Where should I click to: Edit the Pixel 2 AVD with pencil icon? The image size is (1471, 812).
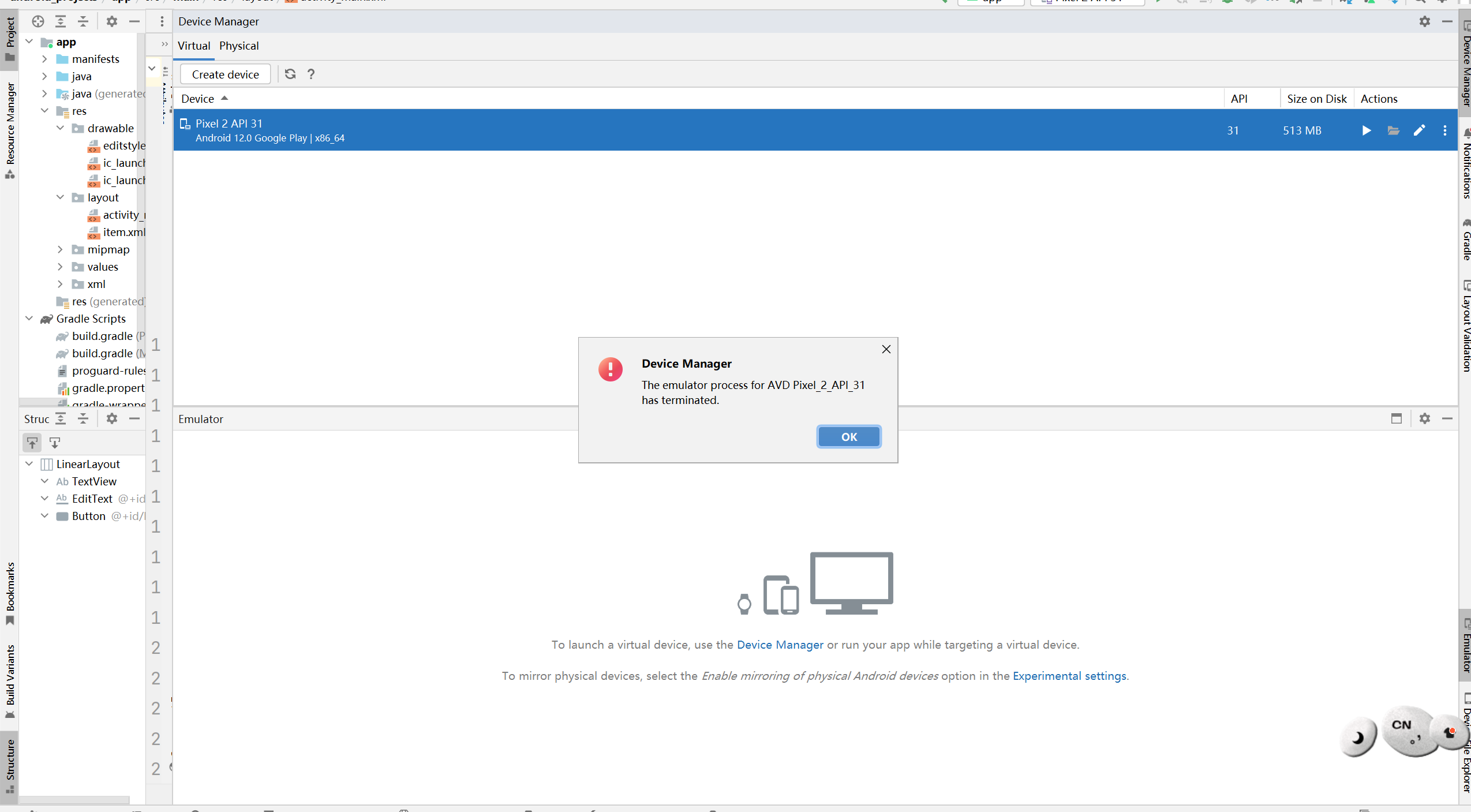point(1419,130)
